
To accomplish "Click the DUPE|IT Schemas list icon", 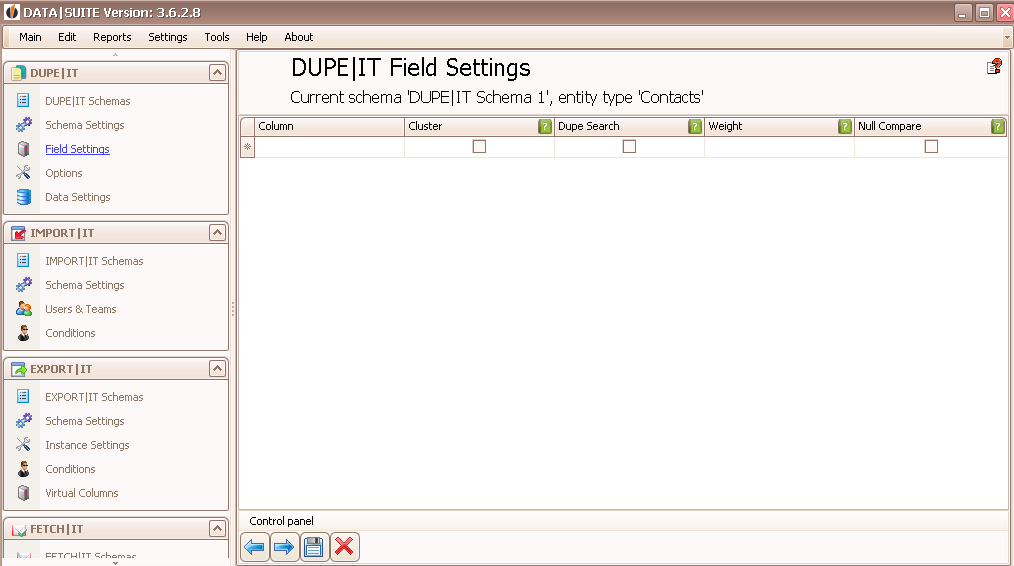I will click(23, 100).
